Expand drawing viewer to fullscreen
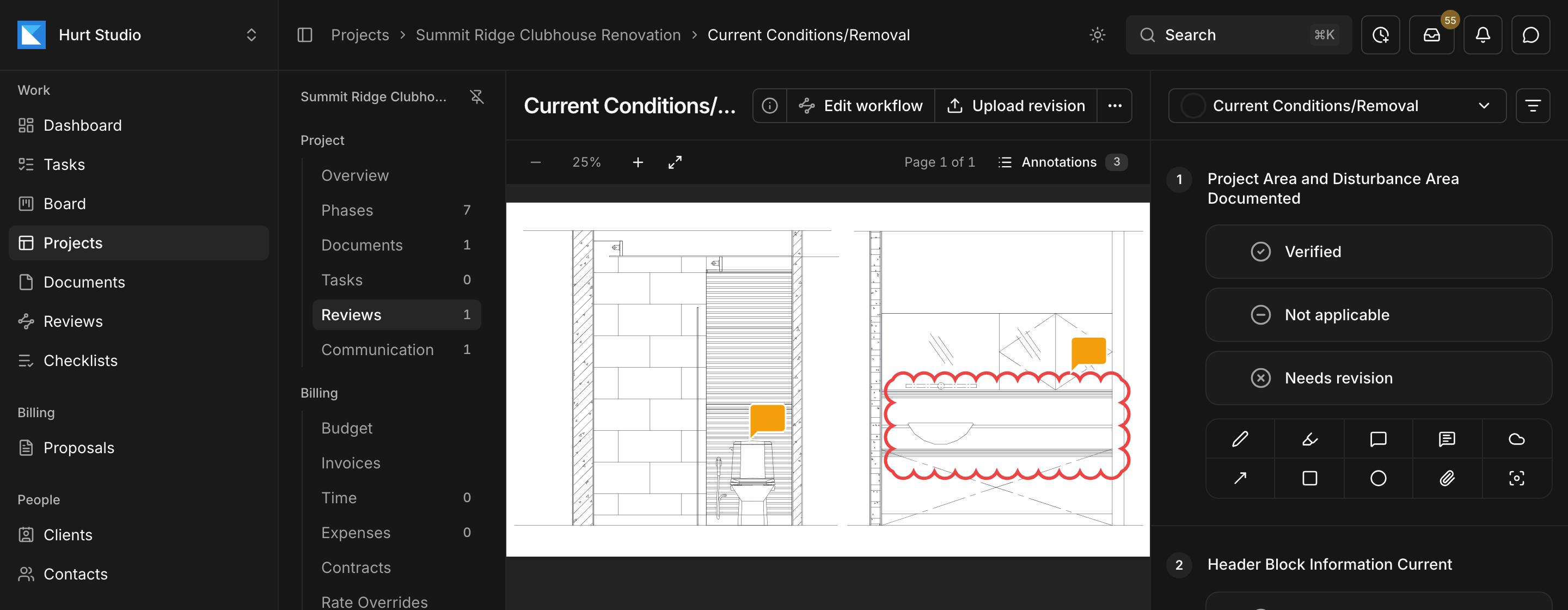Viewport: 1568px width, 610px height. pos(675,162)
